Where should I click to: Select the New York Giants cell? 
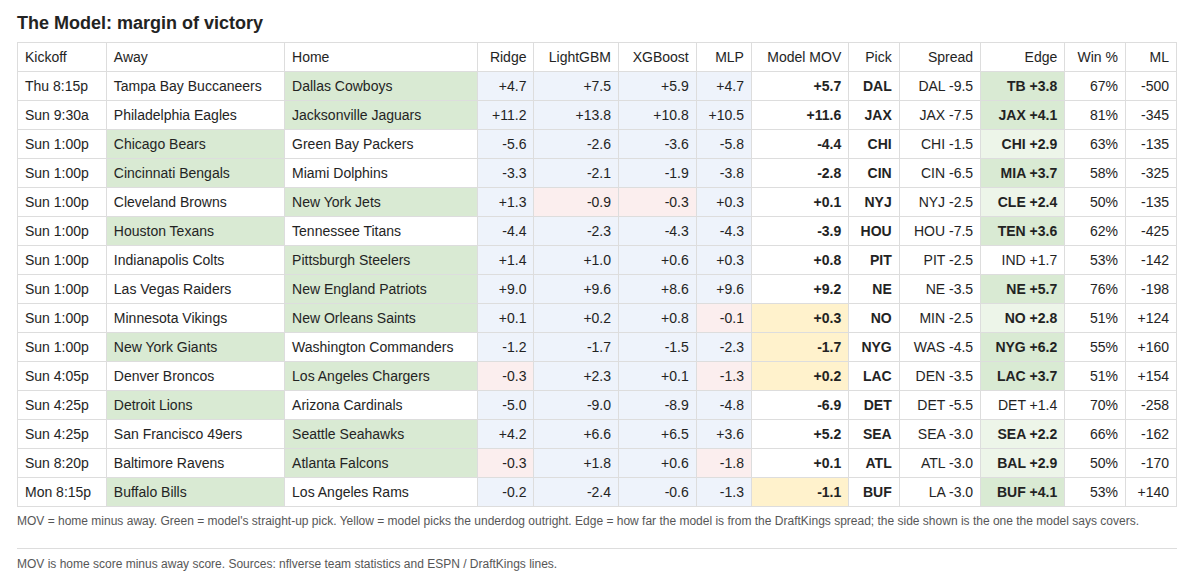(196, 347)
